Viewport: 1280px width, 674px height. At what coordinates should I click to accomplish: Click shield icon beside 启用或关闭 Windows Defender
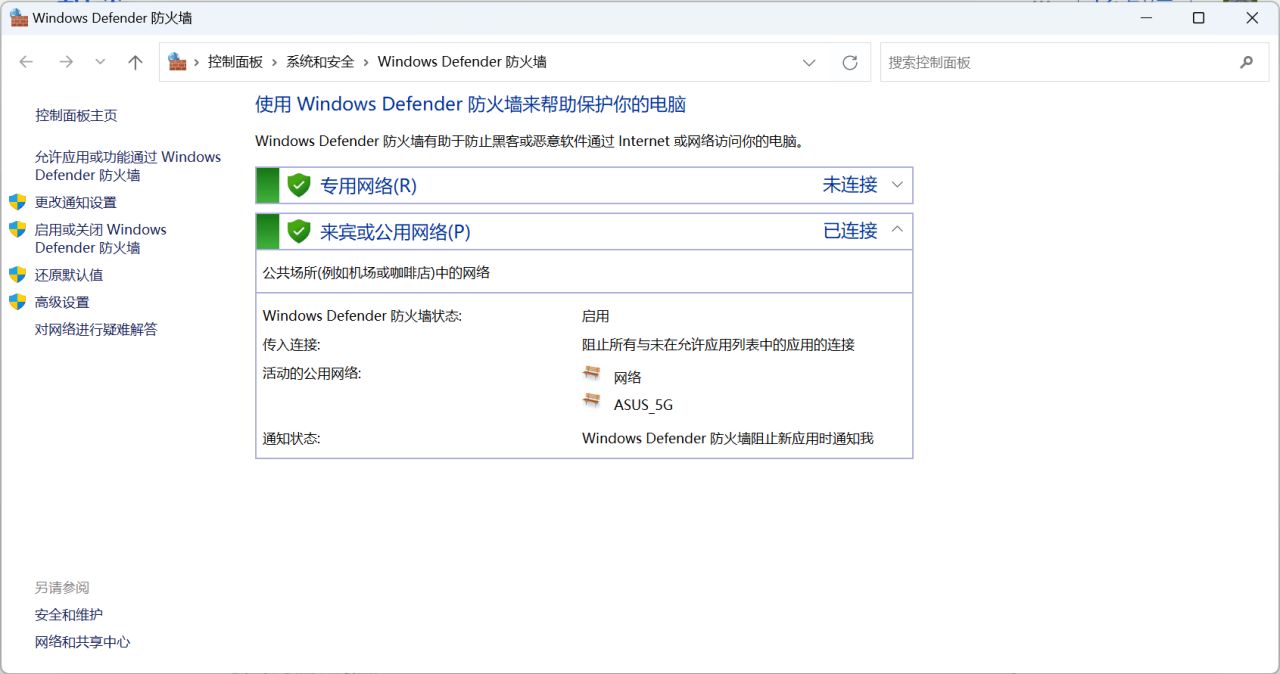point(17,229)
